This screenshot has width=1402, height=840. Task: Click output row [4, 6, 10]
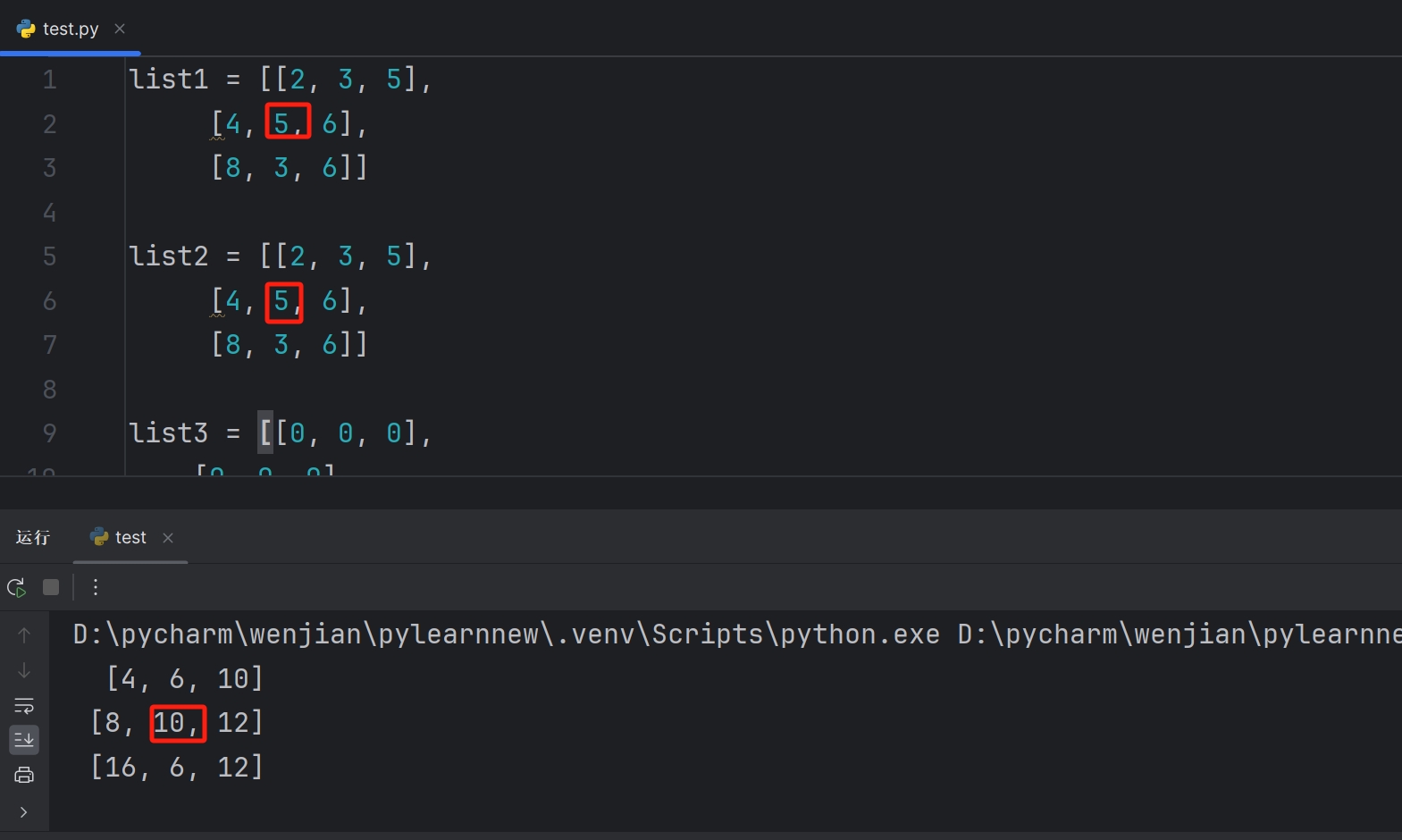pyautogui.click(x=185, y=679)
